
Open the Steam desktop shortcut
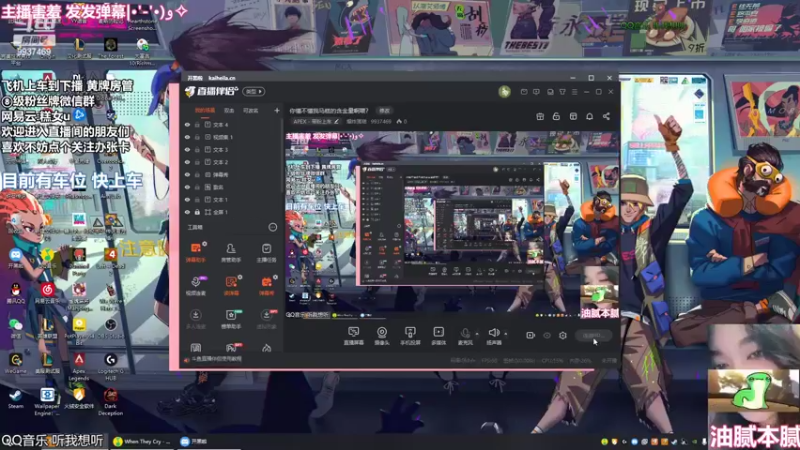click(15, 398)
